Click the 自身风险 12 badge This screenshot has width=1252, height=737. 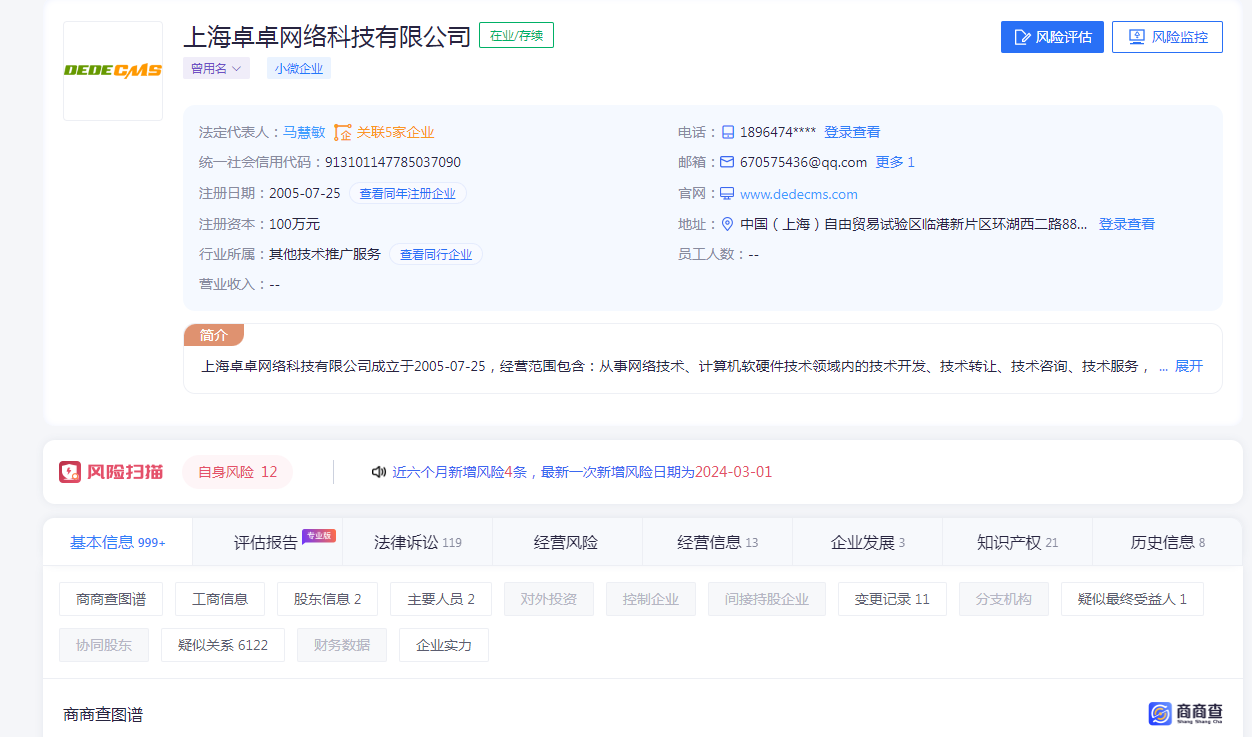[x=238, y=472]
